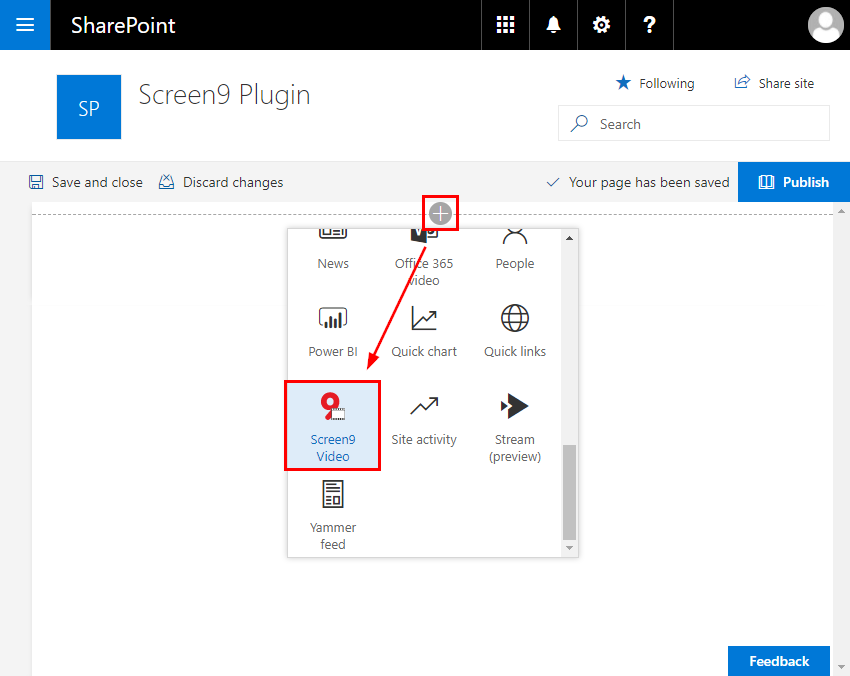The height and width of the screenshot is (676, 850).
Task: Open the user profile avatar
Action: [x=825, y=25]
